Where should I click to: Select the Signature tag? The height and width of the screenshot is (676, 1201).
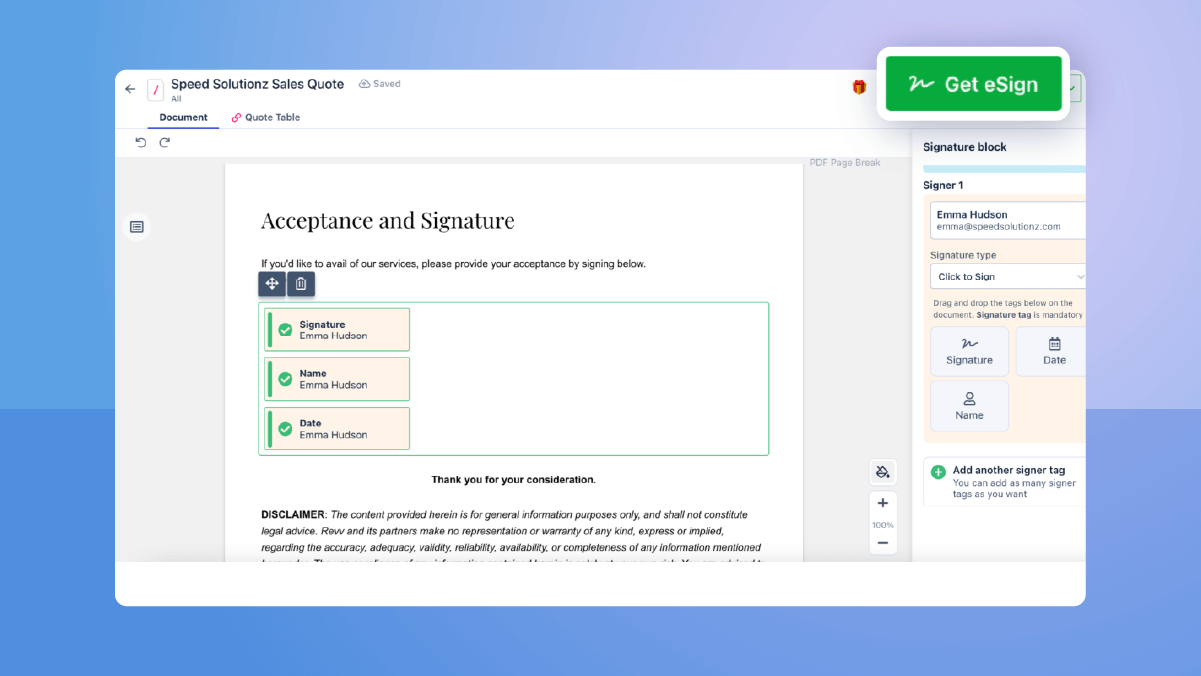point(969,350)
